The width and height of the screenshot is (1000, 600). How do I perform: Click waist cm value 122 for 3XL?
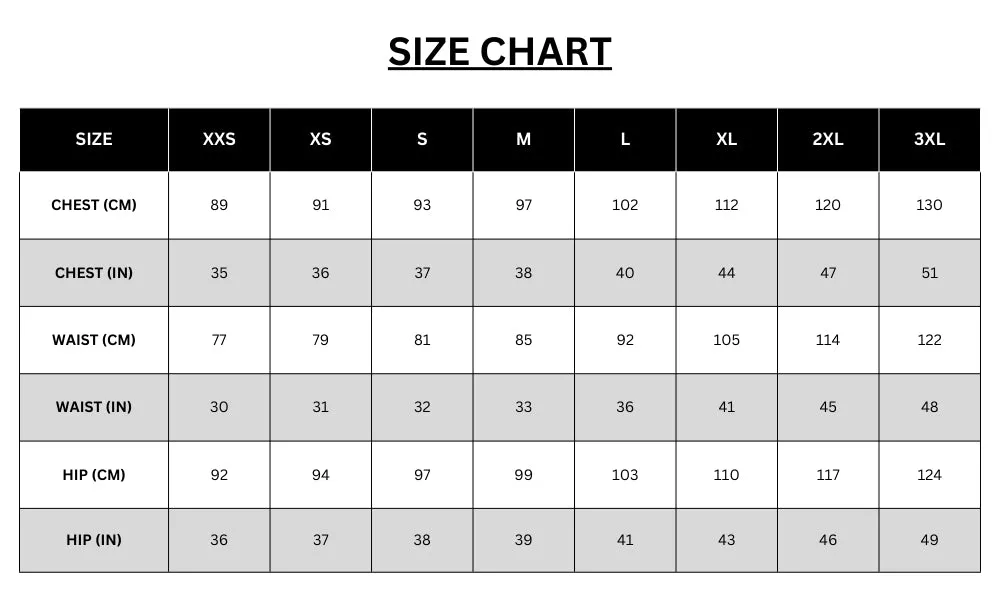(929, 340)
